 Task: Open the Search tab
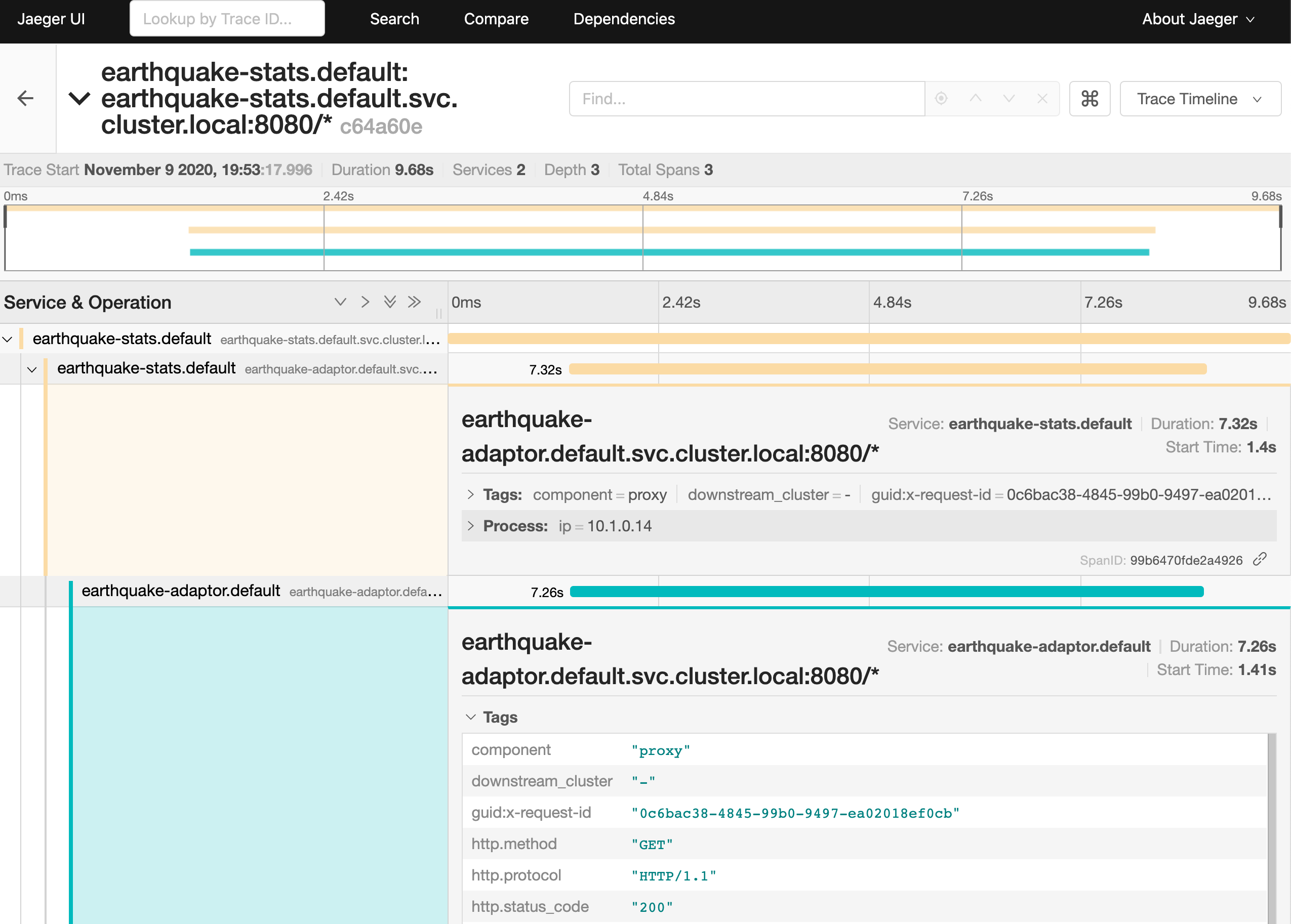[x=394, y=19]
